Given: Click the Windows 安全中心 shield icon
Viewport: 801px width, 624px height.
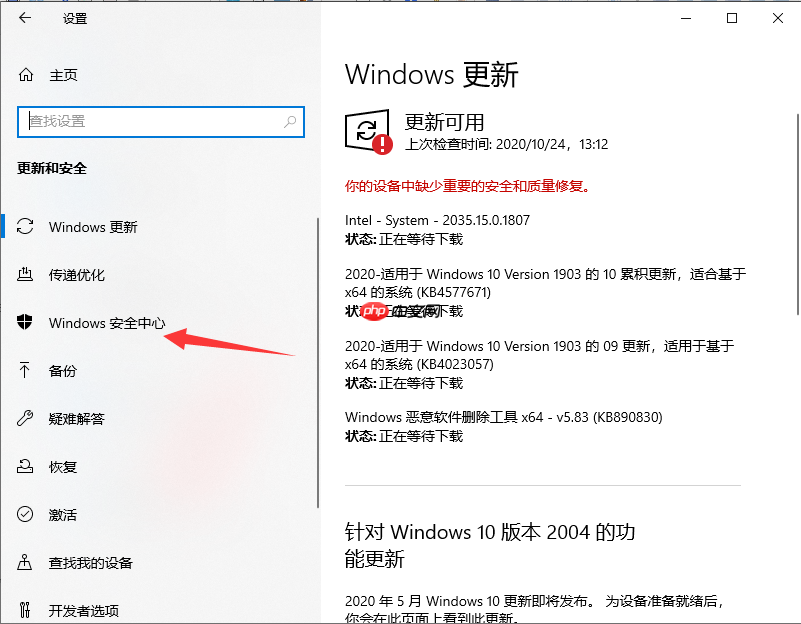Looking at the screenshot, I should click(x=25, y=322).
